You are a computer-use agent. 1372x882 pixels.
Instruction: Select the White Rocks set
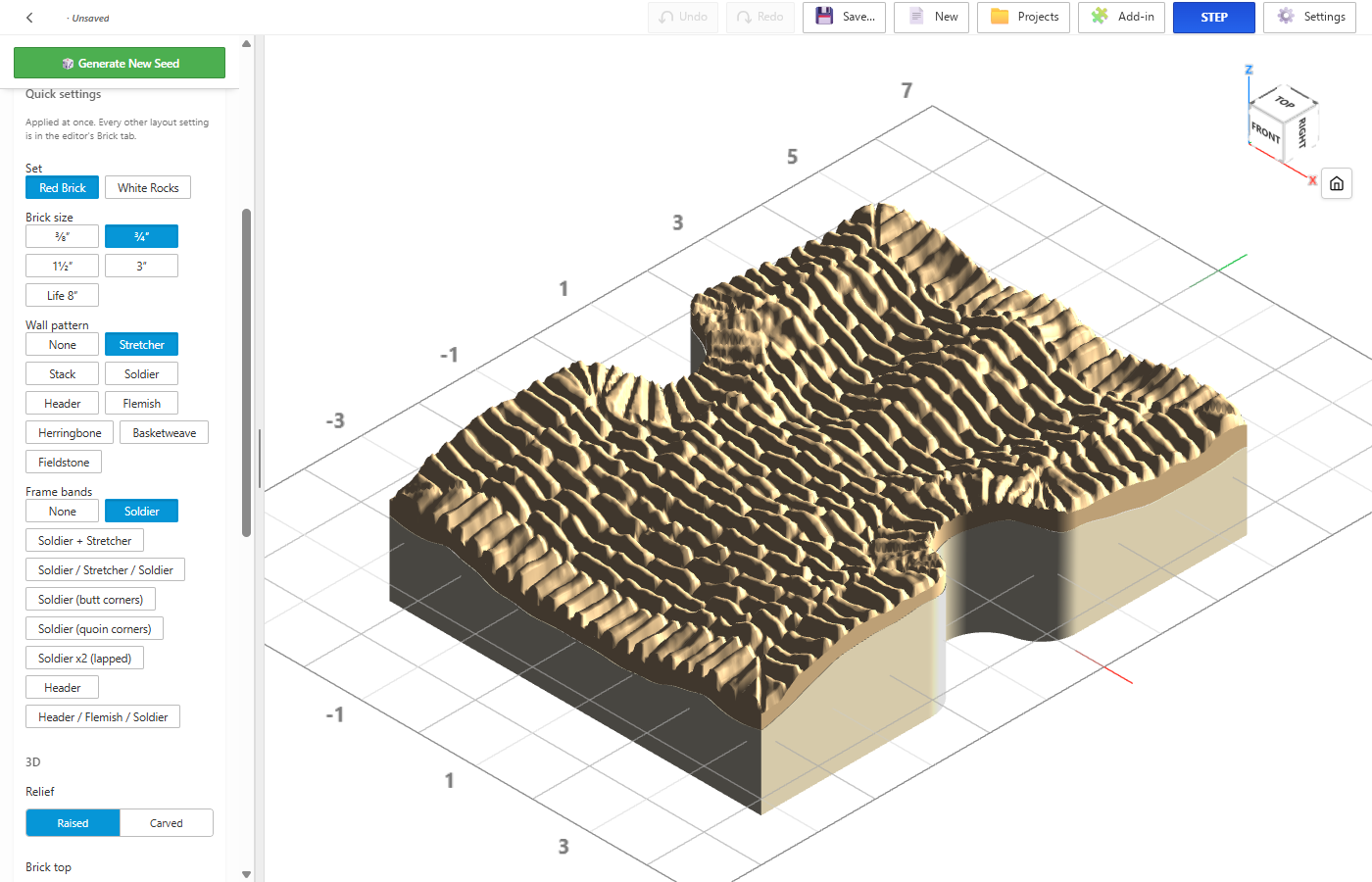tap(148, 188)
